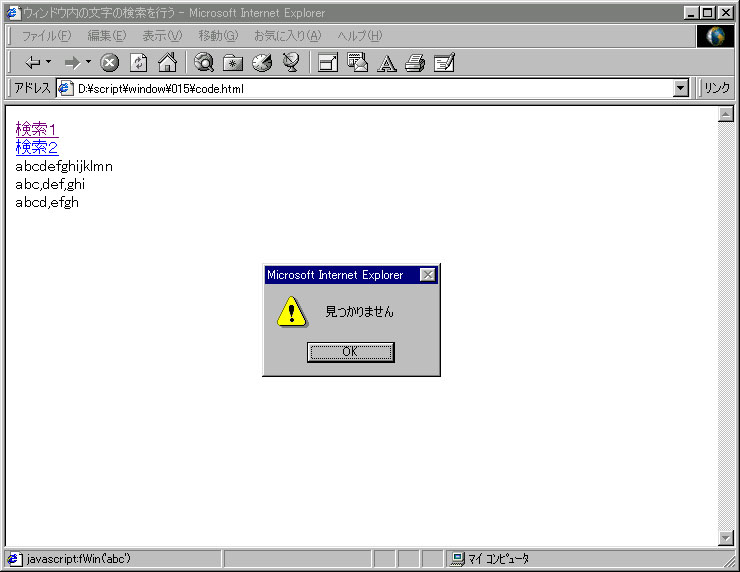
Task: Click the text abcdefghijklmn
Action: [x=64, y=166]
